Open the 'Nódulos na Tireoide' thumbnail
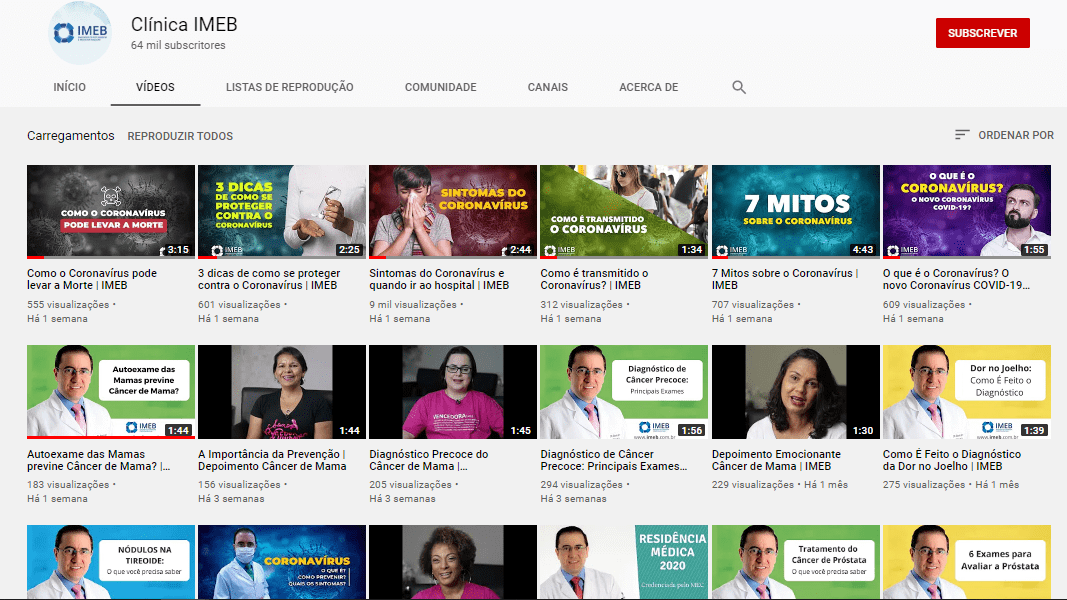1067x600 pixels. click(111, 562)
